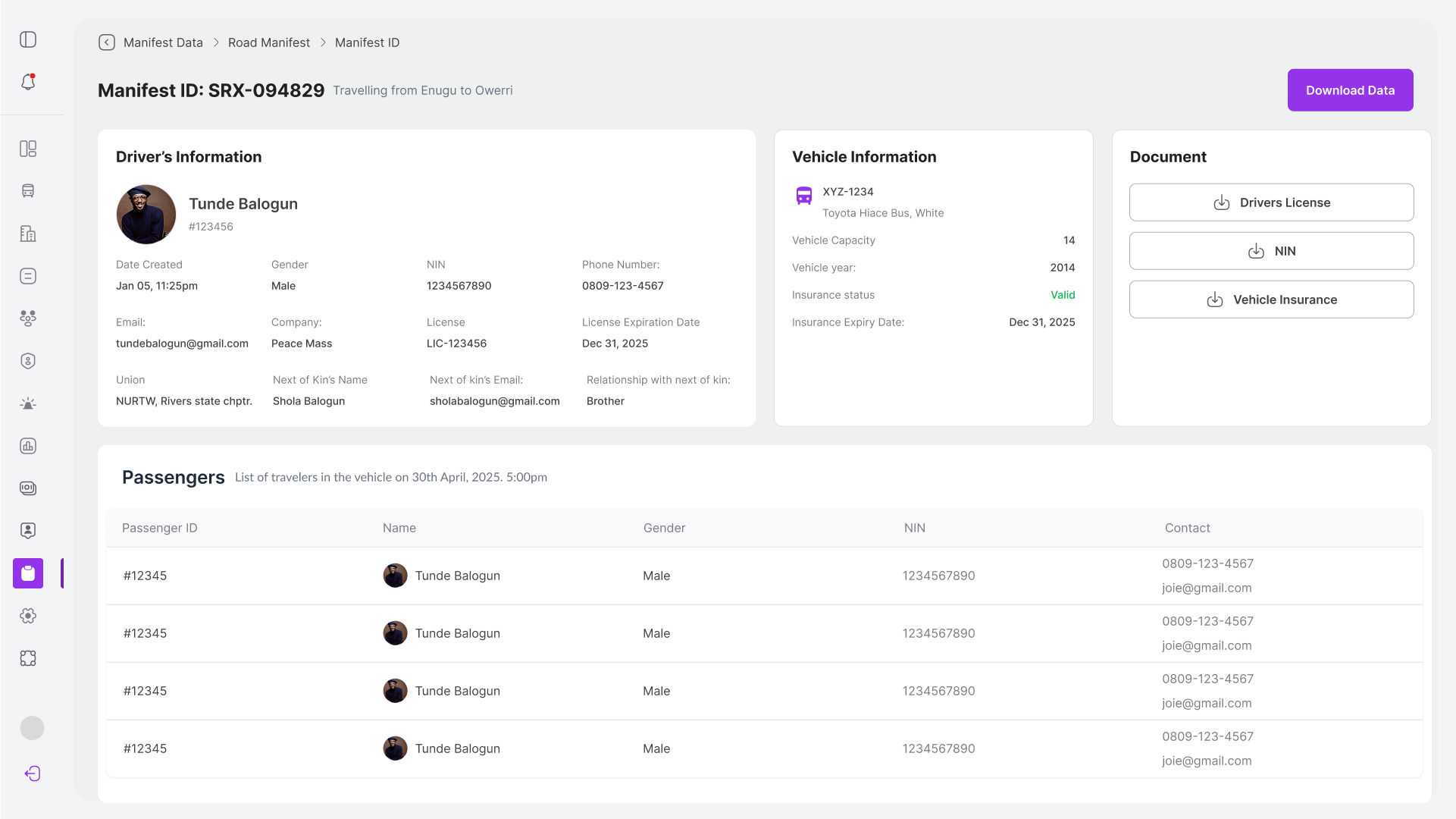Click the Download Data button
This screenshot has width=1456, height=819.
[1350, 90]
